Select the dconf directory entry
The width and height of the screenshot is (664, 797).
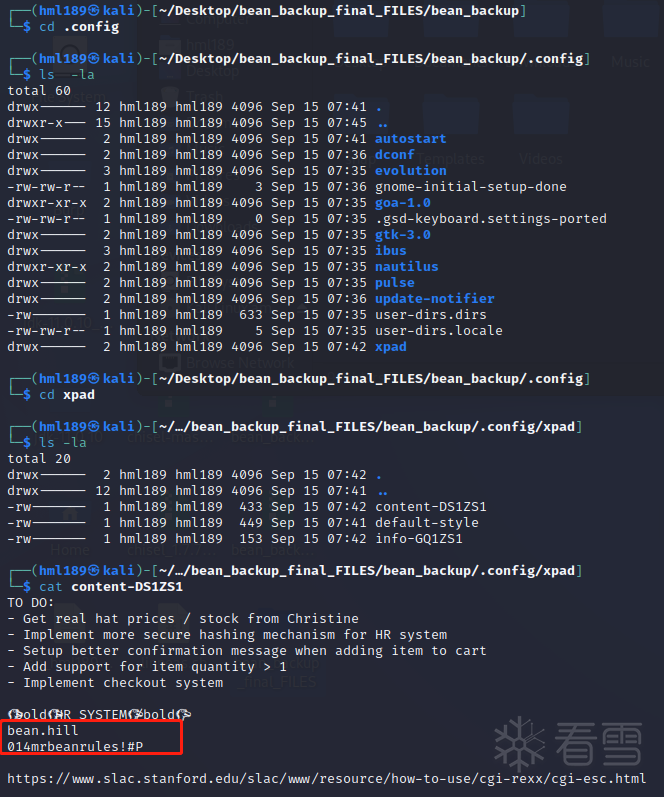click(394, 155)
